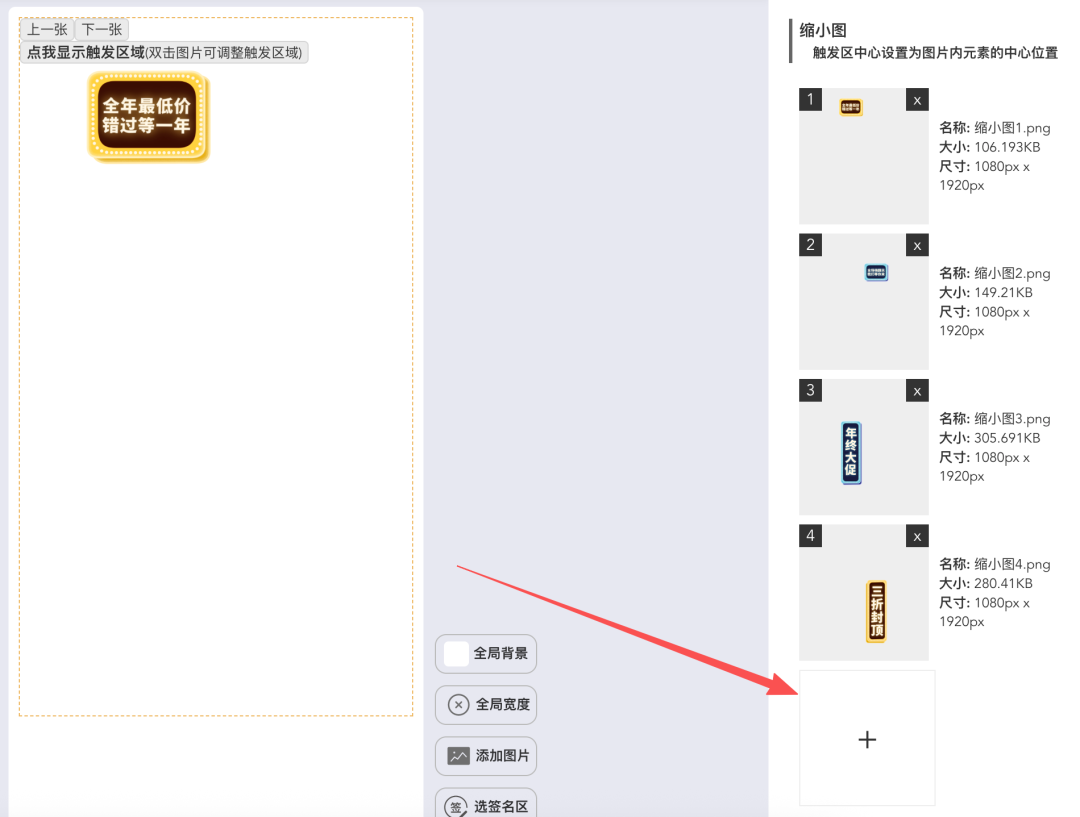Click the white swatch in 全局背景
Image resolution: width=1080 pixels, height=817 pixels.
pyautogui.click(x=456, y=654)
